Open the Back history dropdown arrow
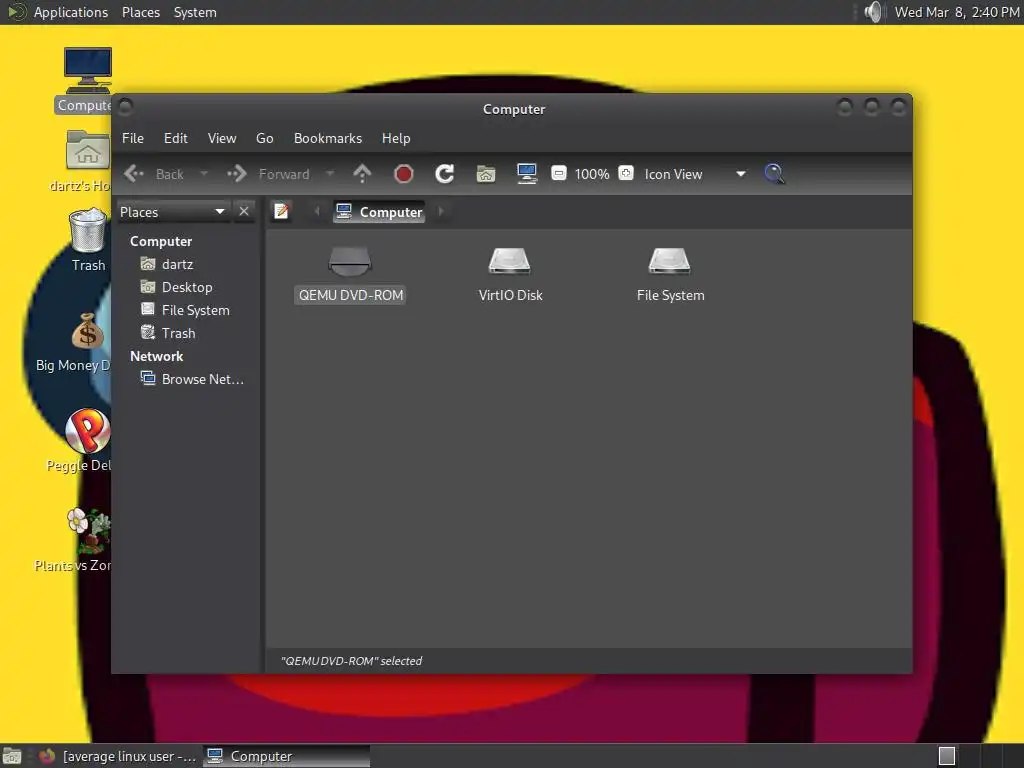This screenshot has height=768, width=1024. click(204, 174)
